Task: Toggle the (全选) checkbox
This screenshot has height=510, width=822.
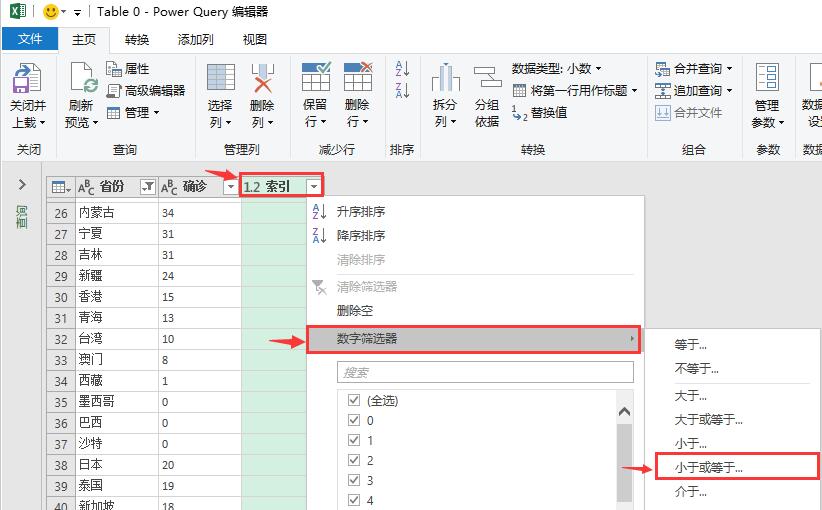Action: pos(353,400)
